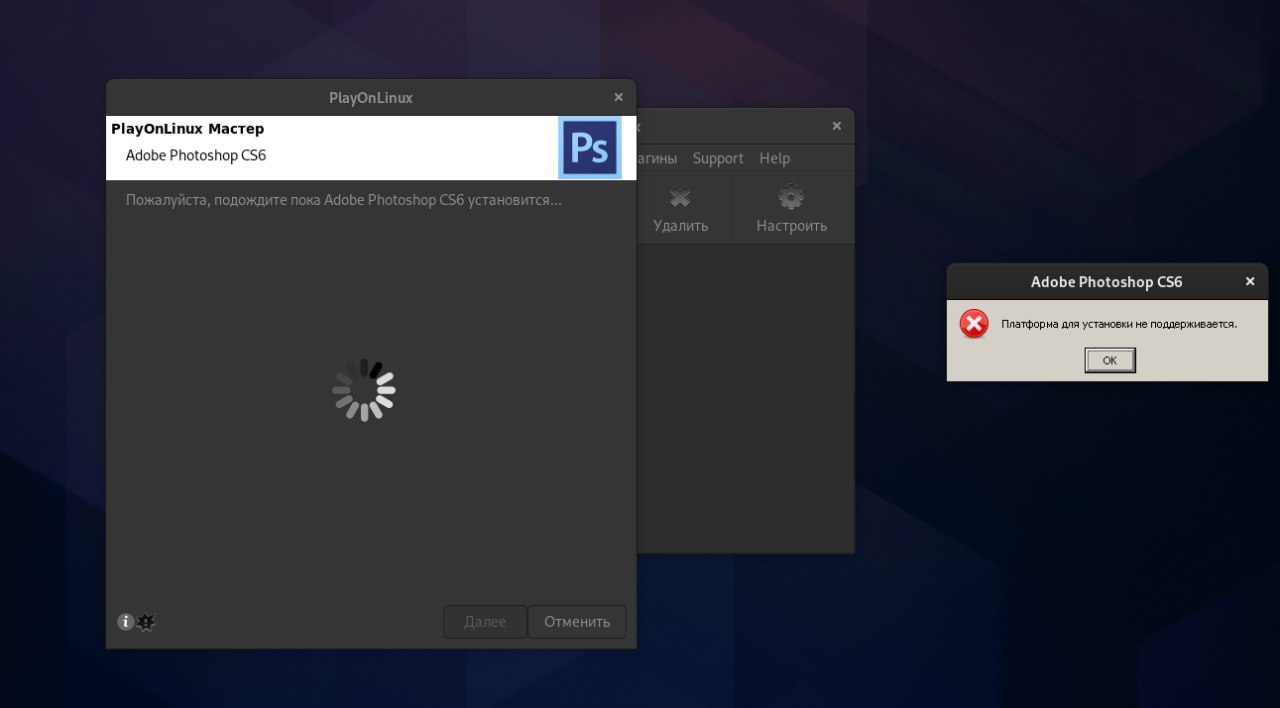Click the 'PlayOnLinux Мастер' heading
The image size is (1280, 708).
[x=188, y=129]
